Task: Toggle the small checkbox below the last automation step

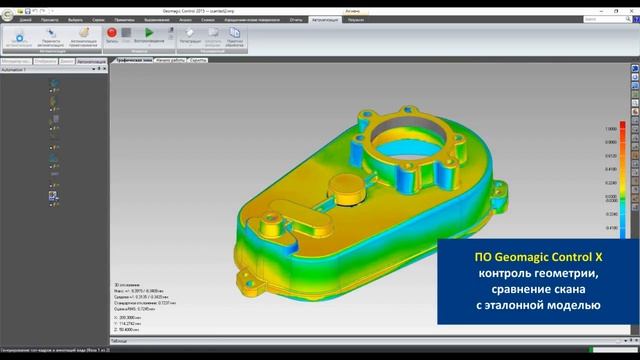Action: (x=51, y=205)
